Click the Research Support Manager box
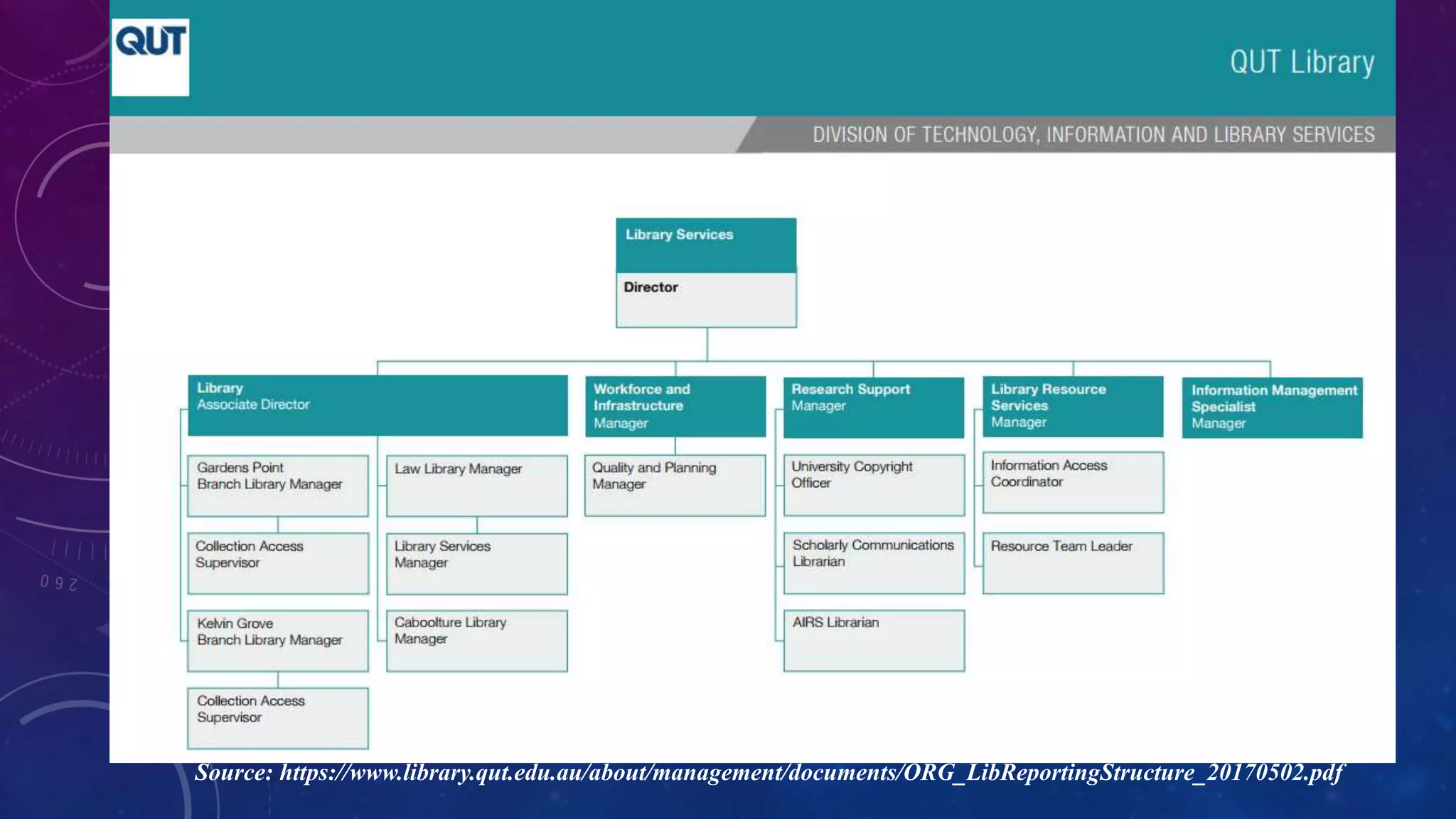 click(x=874, y=407)
